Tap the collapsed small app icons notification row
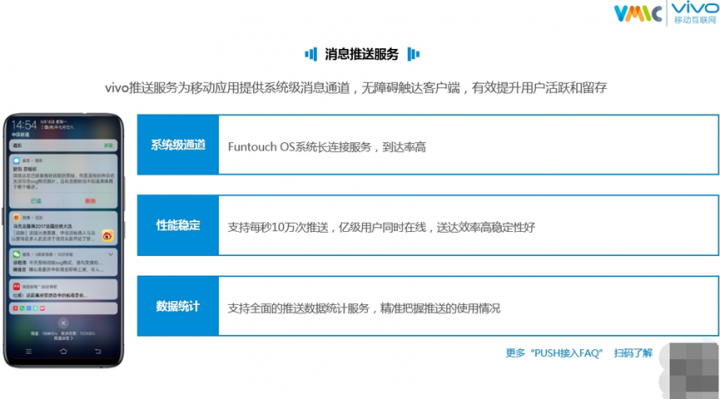 63,308
